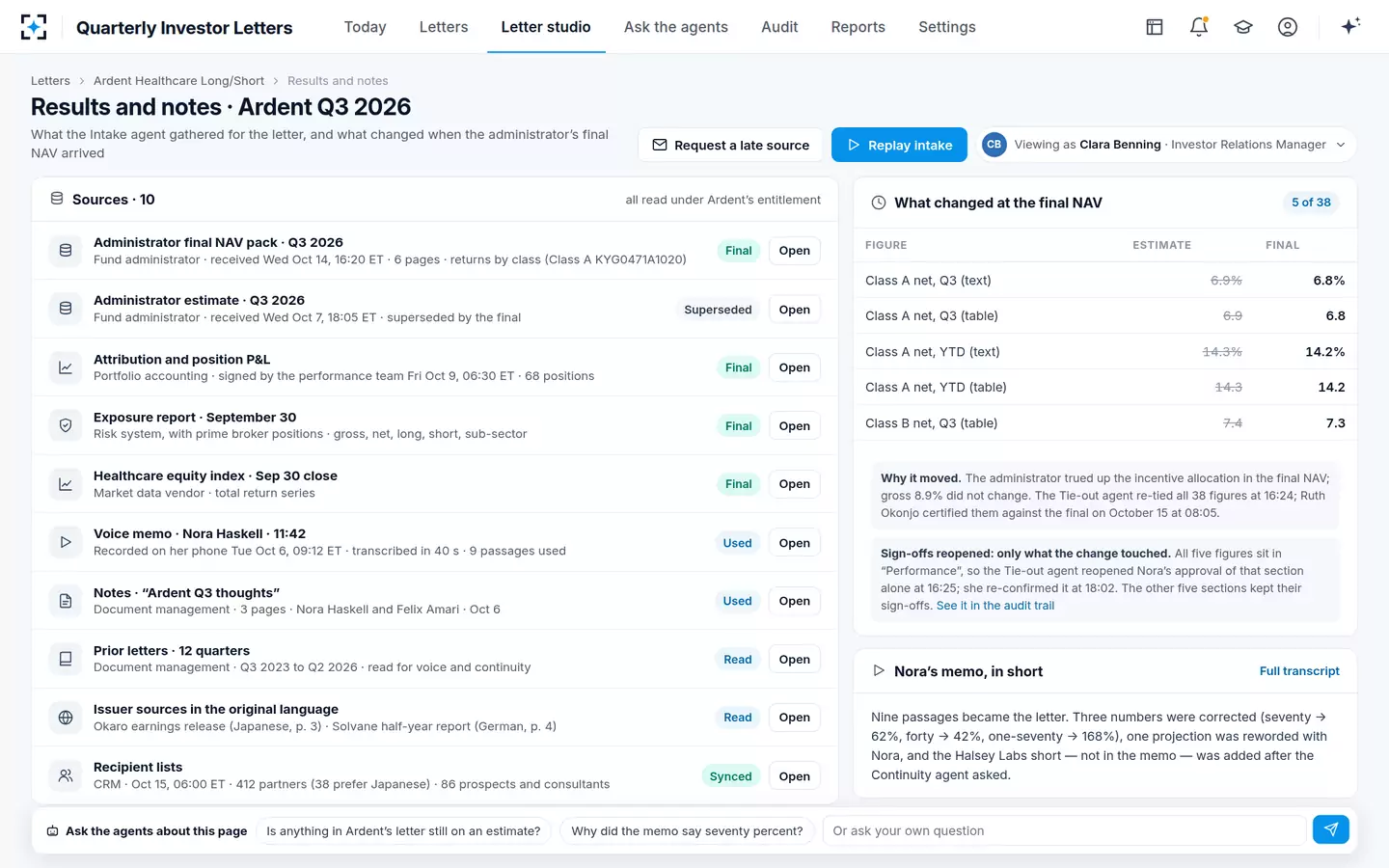The height and width of the screenshot is (868, 1389).
Task: Click the Ardent Q3 thoughts notes document icon
Action: click(66, 601)
